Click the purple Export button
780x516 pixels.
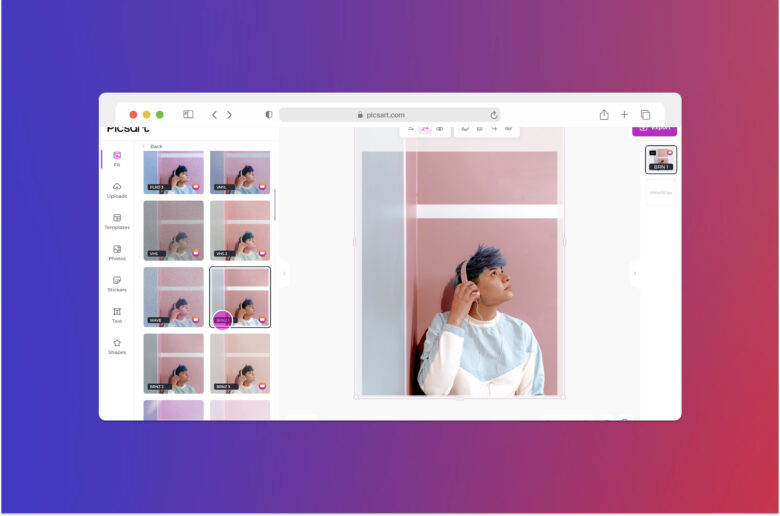pyautogui.click(x=654, y=130)
